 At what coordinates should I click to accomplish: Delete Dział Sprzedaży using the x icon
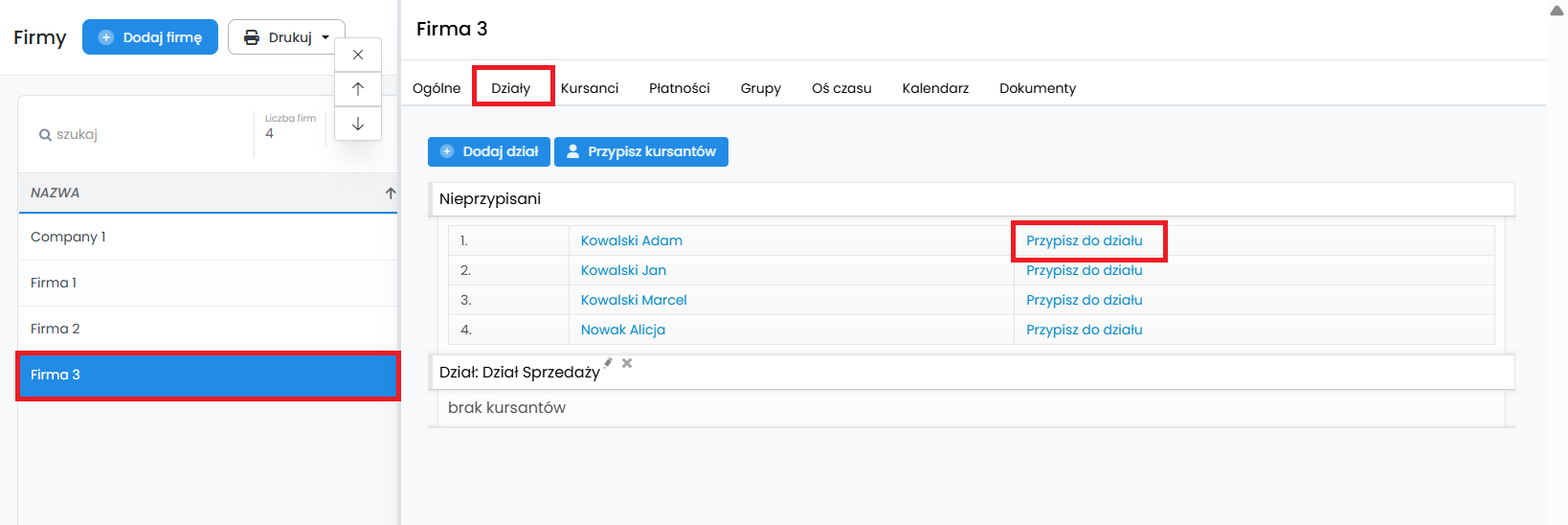627,363
